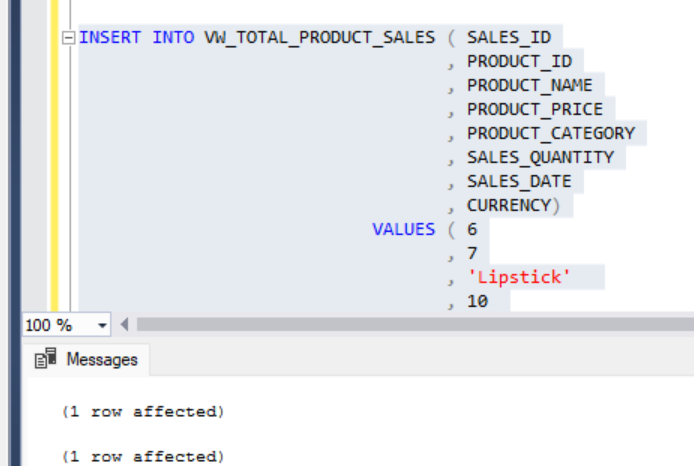Click the VW_TOTAL_PRODUCT_SALES view name
694x466 pixels.
(319, 38)
